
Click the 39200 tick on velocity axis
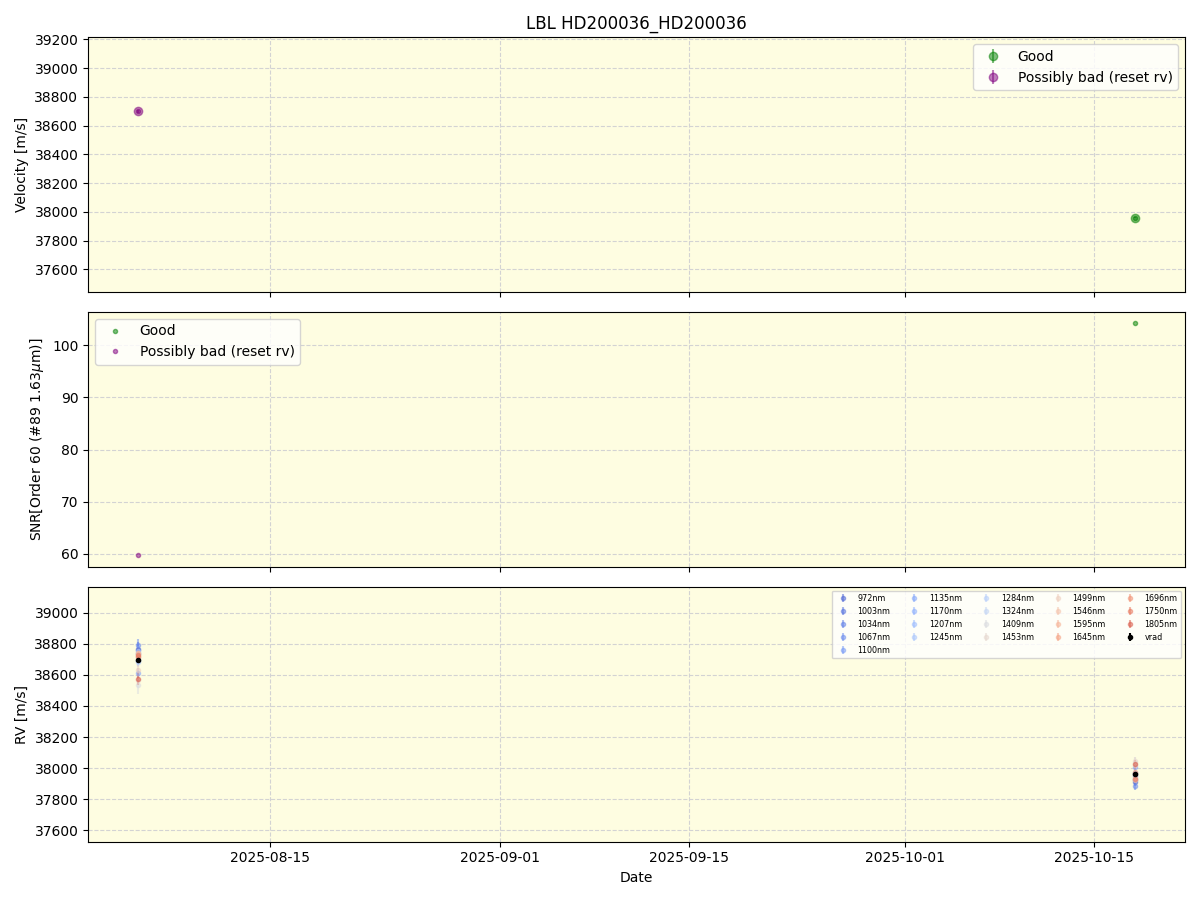point(57,40)
